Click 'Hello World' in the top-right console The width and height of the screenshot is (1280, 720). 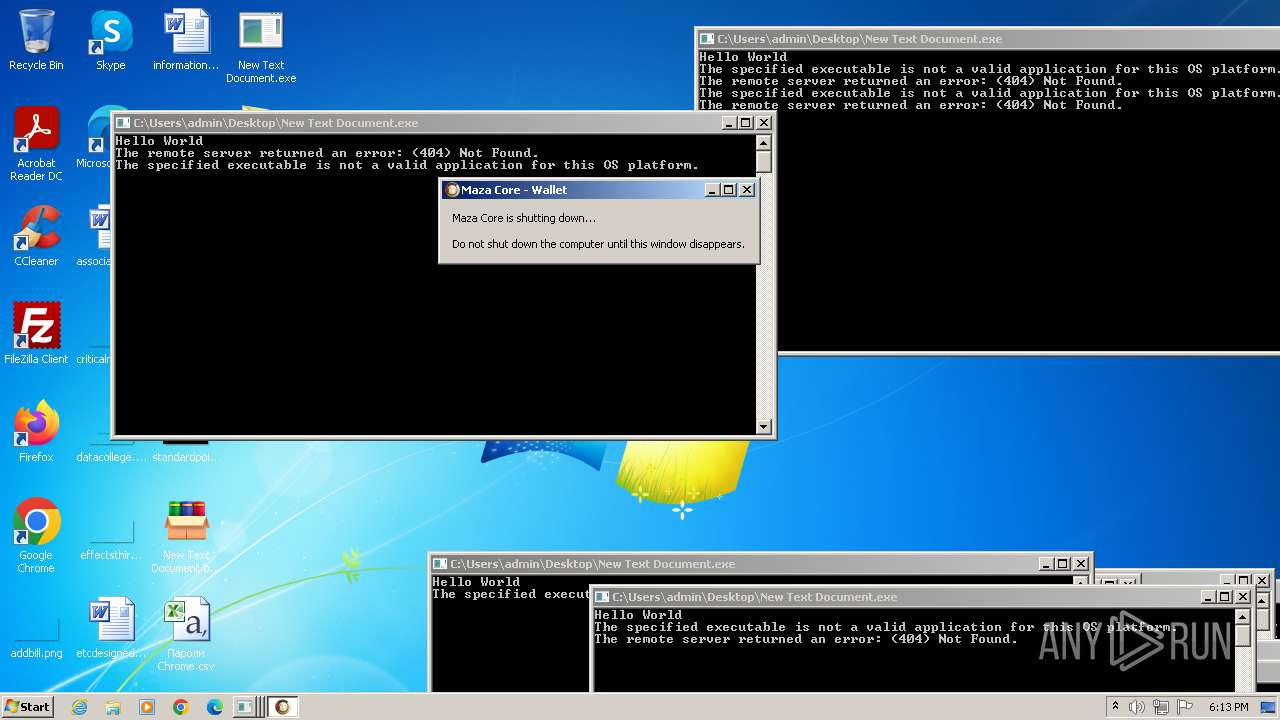tap(743, 57)
